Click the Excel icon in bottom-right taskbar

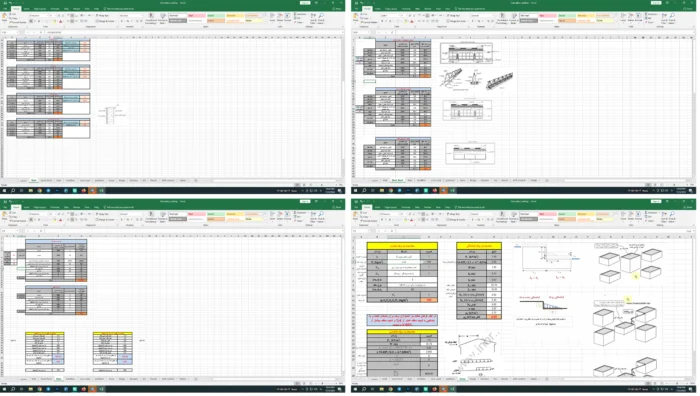click(453, 389)
